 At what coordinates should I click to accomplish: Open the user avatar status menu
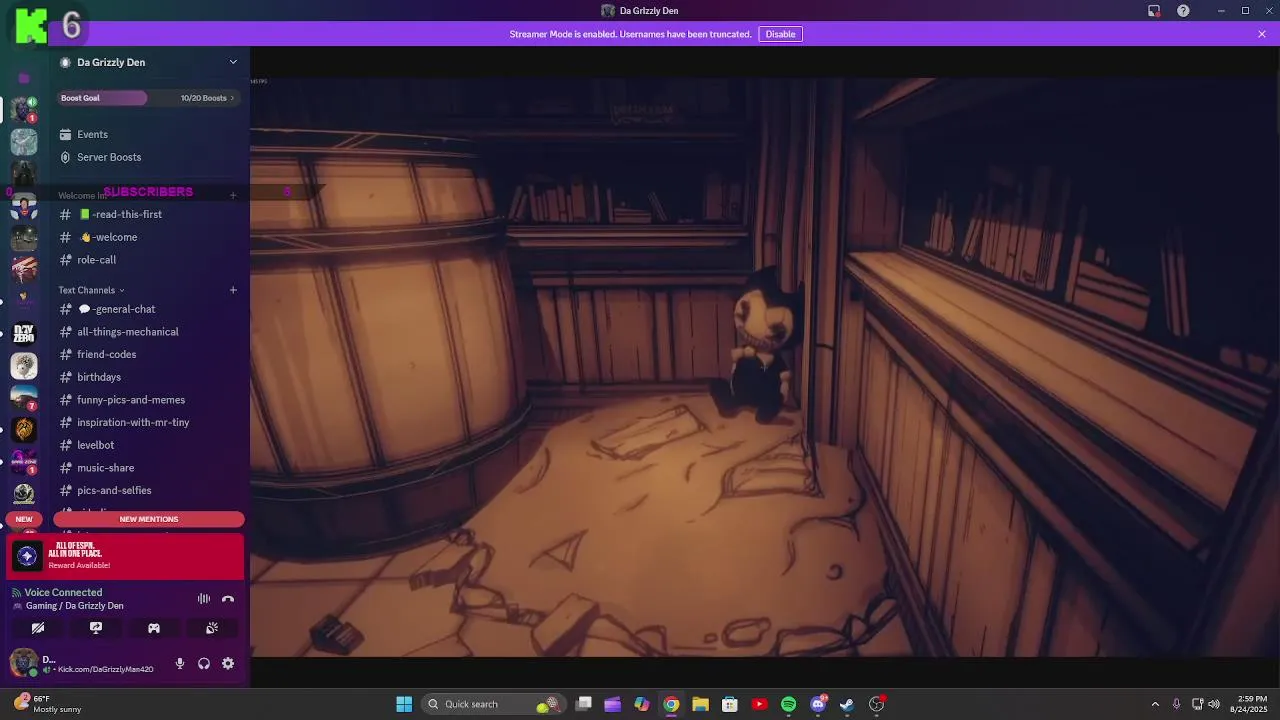pyautogui.click(x=23, y=663)
